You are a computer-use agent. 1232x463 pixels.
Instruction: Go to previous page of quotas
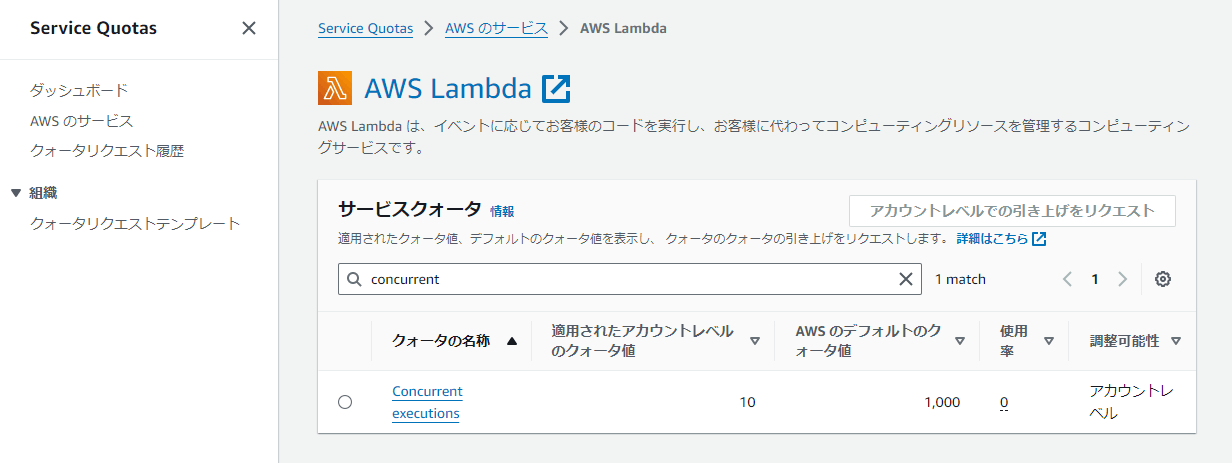(x=1067, y=279)
